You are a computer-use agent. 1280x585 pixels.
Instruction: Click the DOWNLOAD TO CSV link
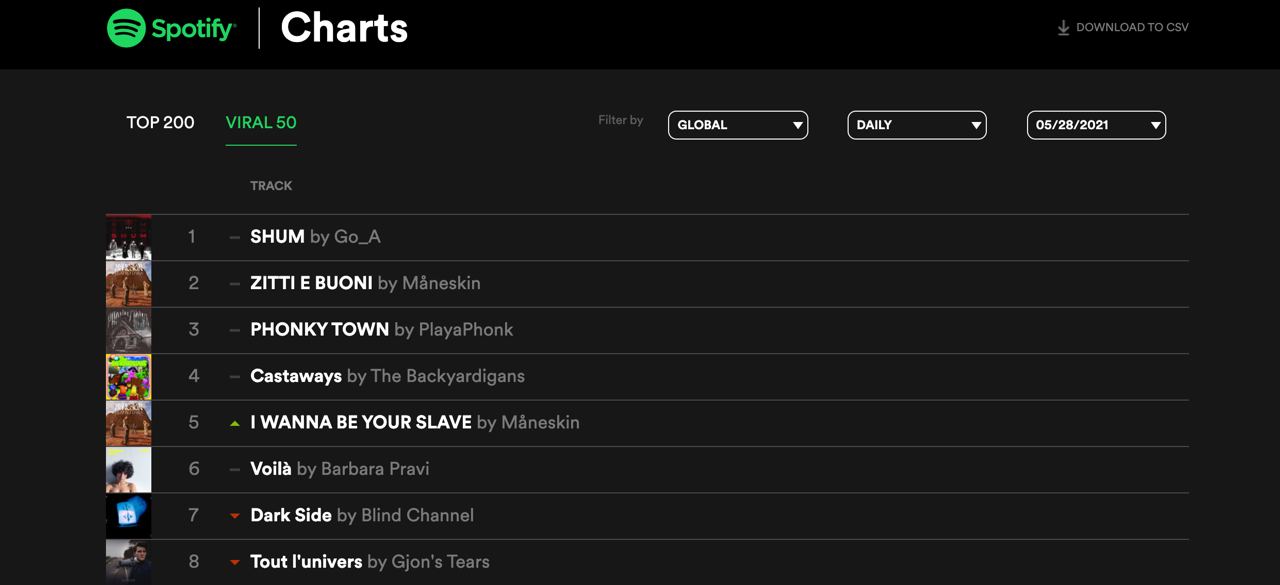[1132, 28]
